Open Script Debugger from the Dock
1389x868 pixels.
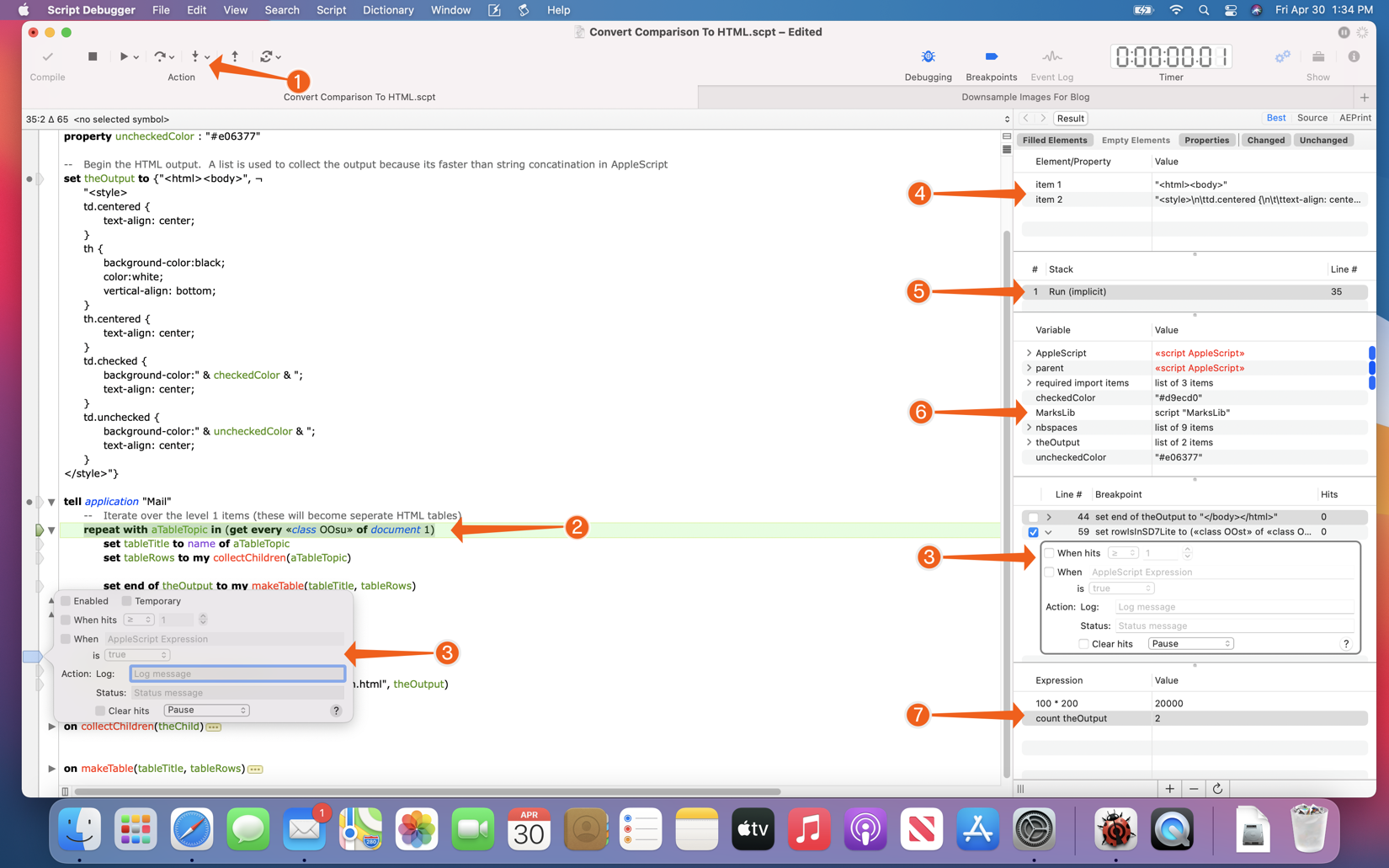pyautogui.click(x=1115, y=830)
